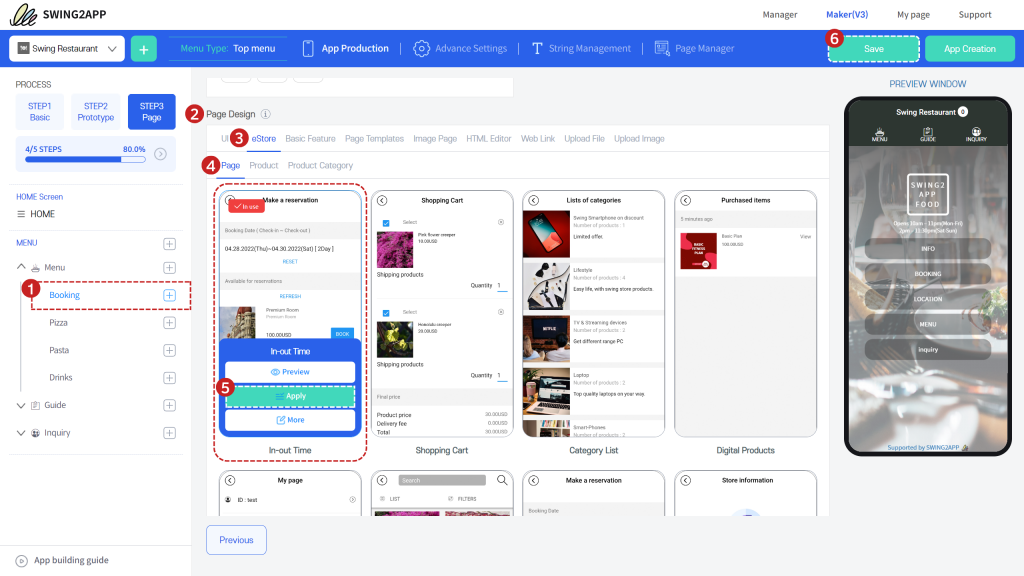Open the Swing Restaurant app dropdown
1024x576 pixels.
click(x=67, y=49)
